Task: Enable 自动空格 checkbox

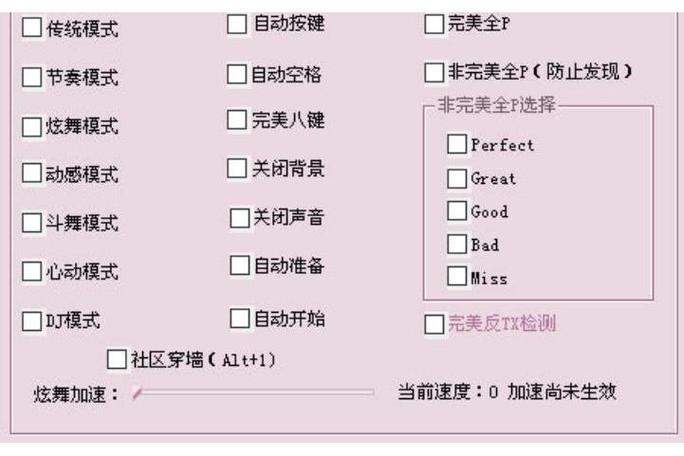Action: click(x=237, y=73)
